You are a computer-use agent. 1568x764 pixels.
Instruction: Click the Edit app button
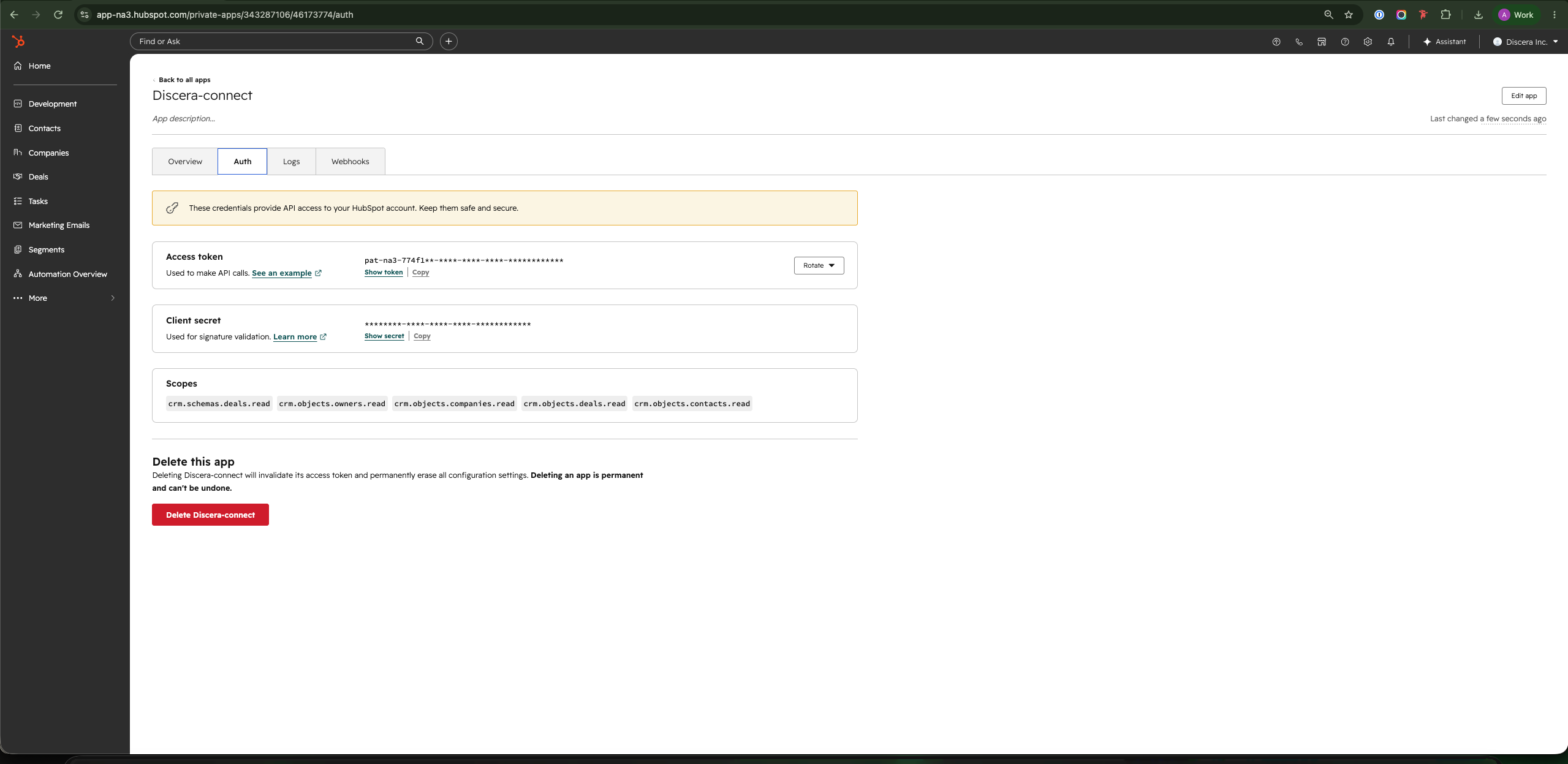(1523, 96)
